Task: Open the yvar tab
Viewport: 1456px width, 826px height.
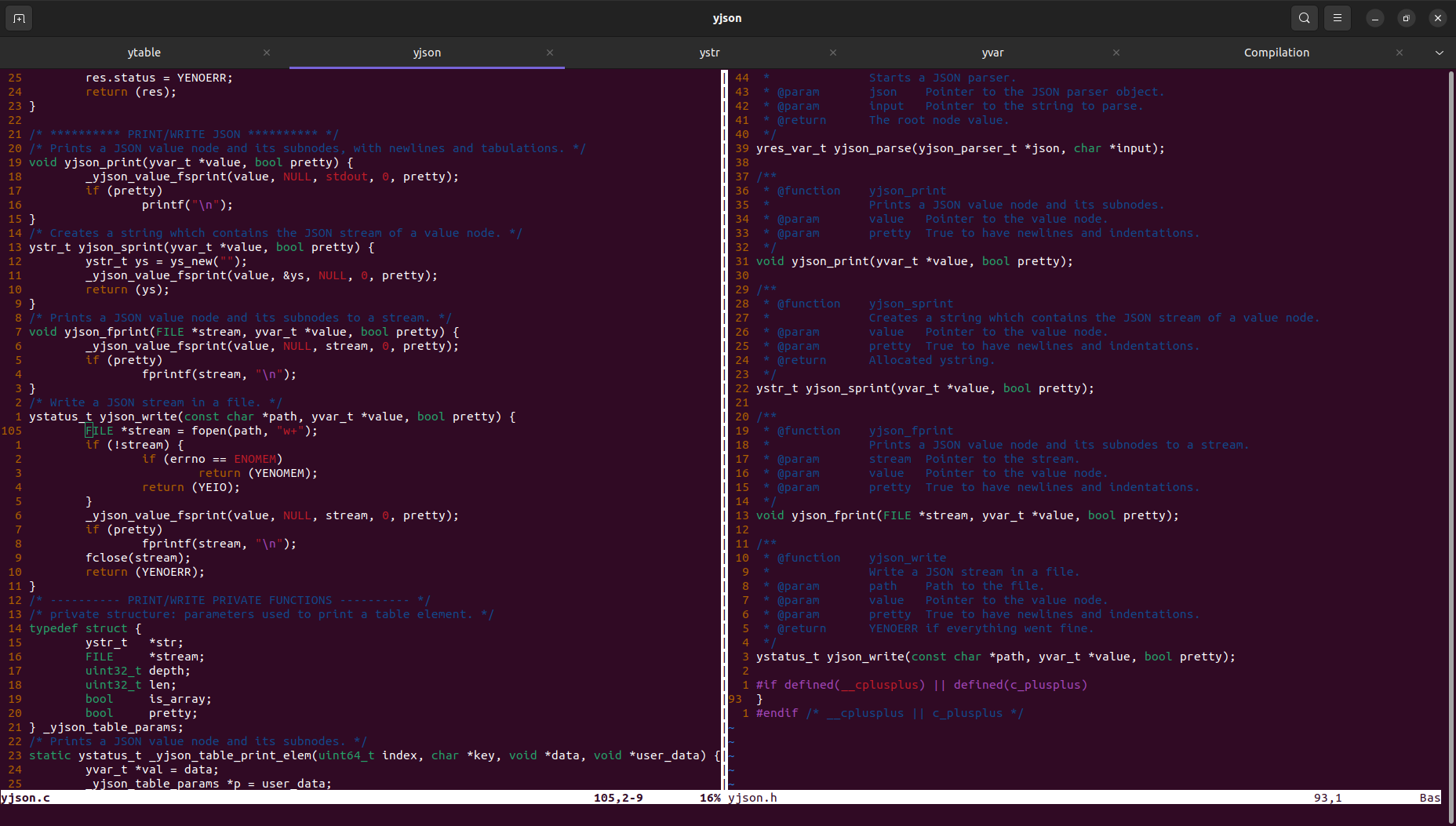Action: tap(993, 53)
